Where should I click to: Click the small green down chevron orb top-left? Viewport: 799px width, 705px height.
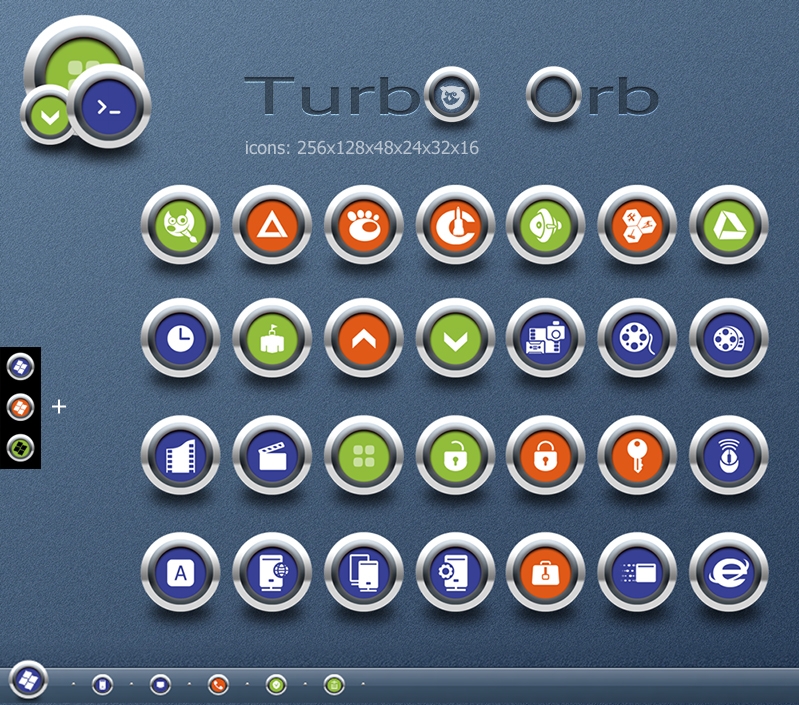[x=49, y=116]
